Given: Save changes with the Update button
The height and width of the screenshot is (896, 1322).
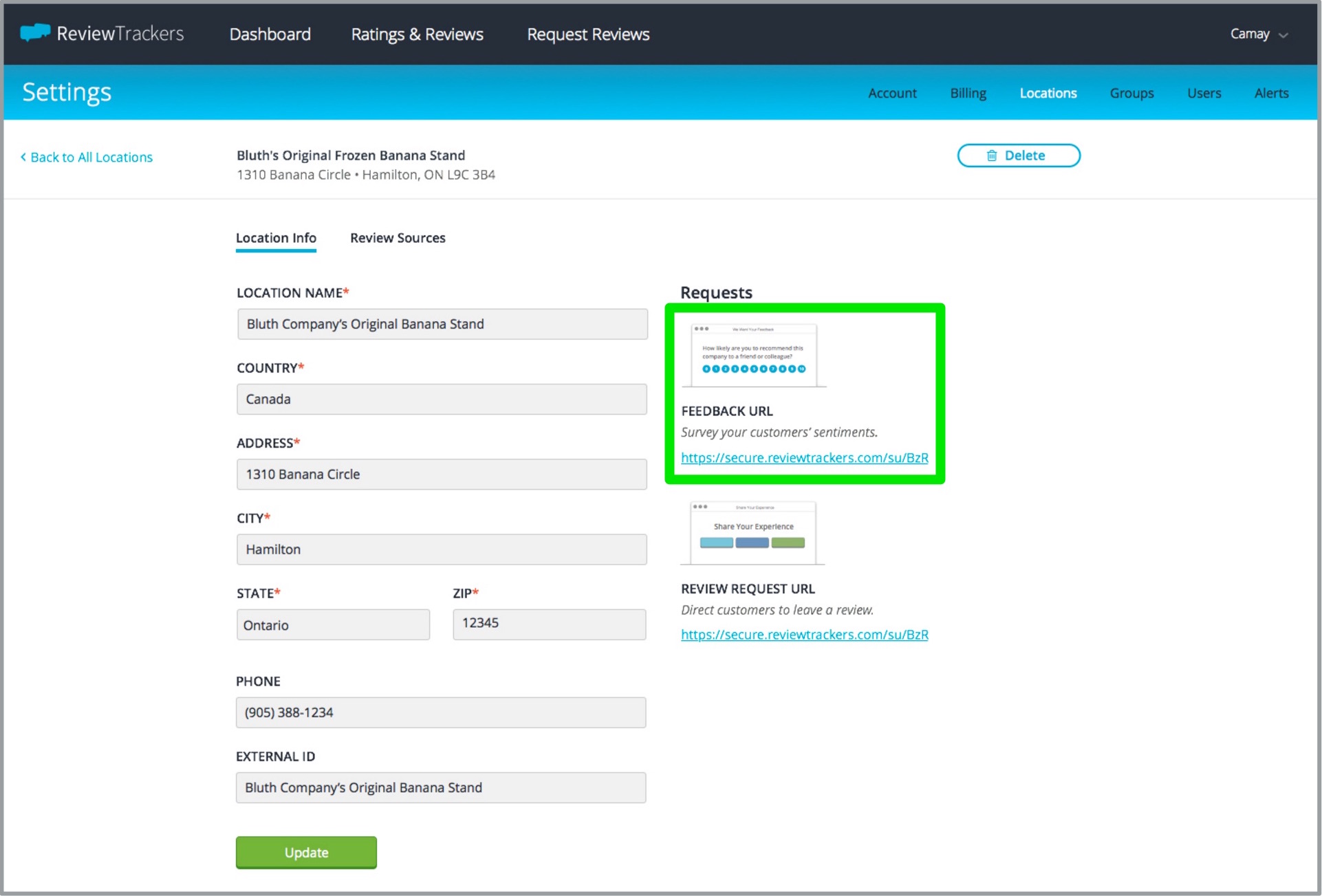Looking at the screenshot, I should (x=306, y=853).
